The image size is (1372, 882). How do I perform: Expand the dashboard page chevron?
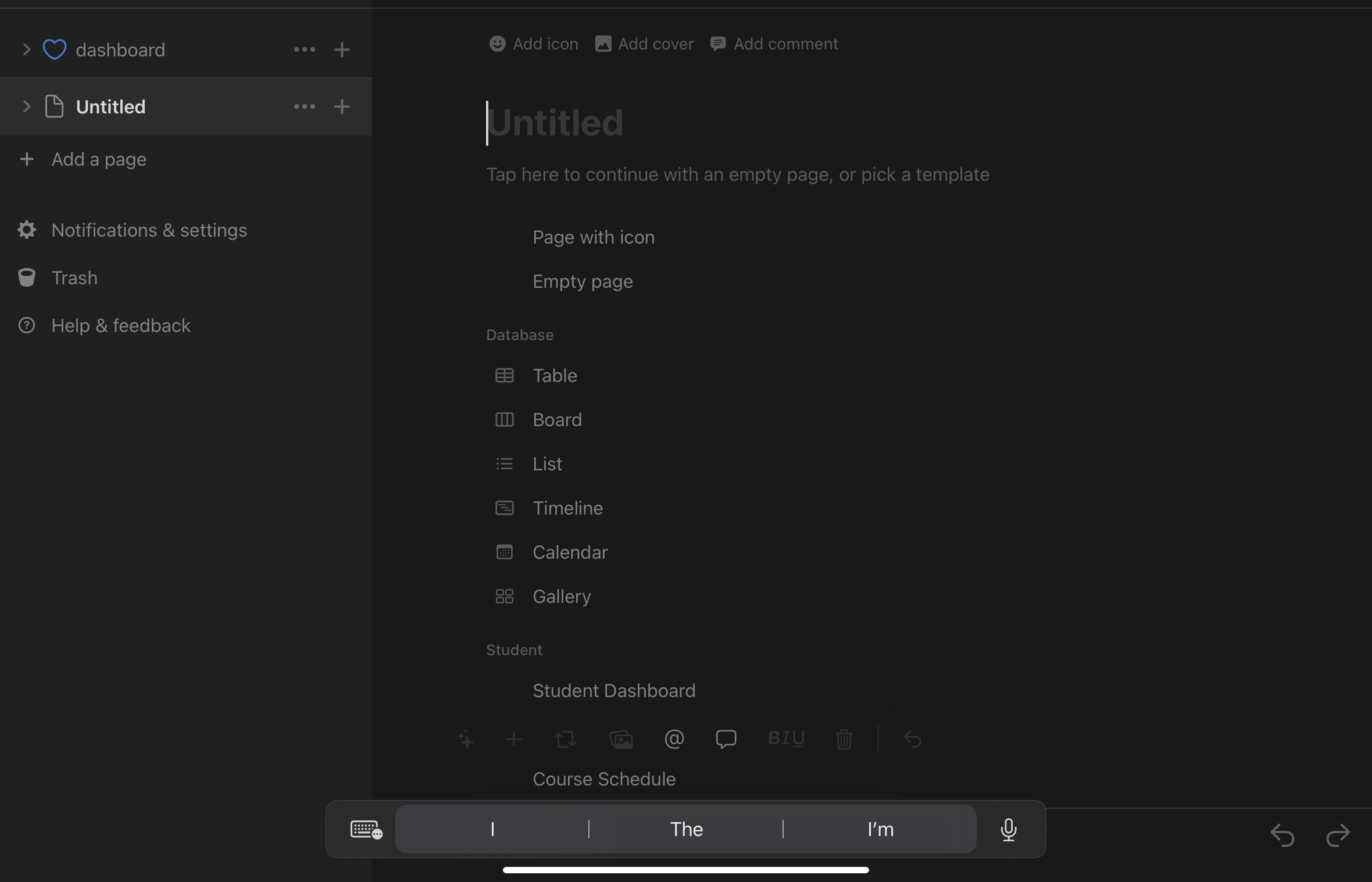click(x=26, y=50)
